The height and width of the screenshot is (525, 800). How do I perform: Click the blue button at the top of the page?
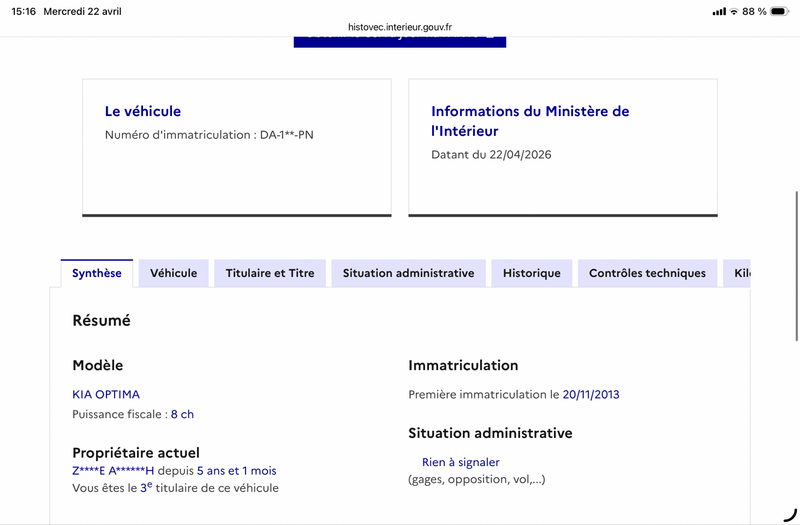[400, 41]
